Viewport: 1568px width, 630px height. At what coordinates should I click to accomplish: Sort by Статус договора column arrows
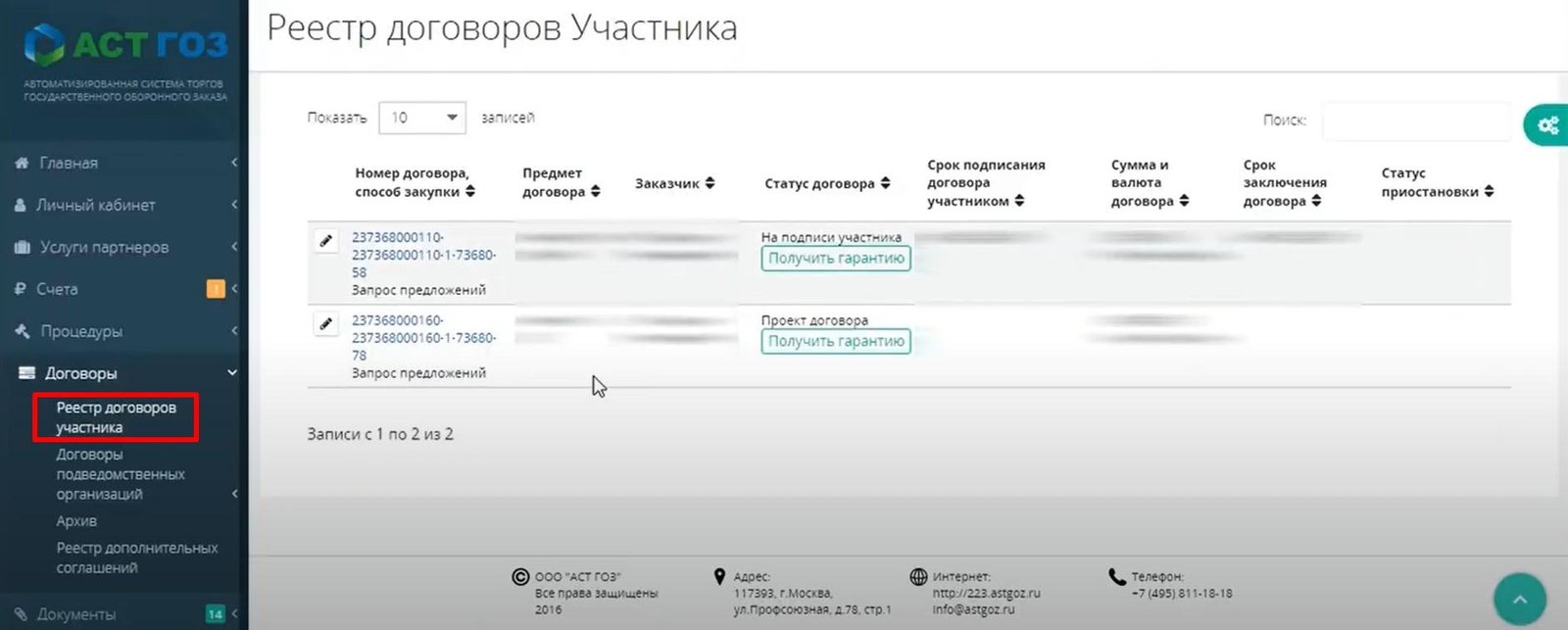[885, 183]
